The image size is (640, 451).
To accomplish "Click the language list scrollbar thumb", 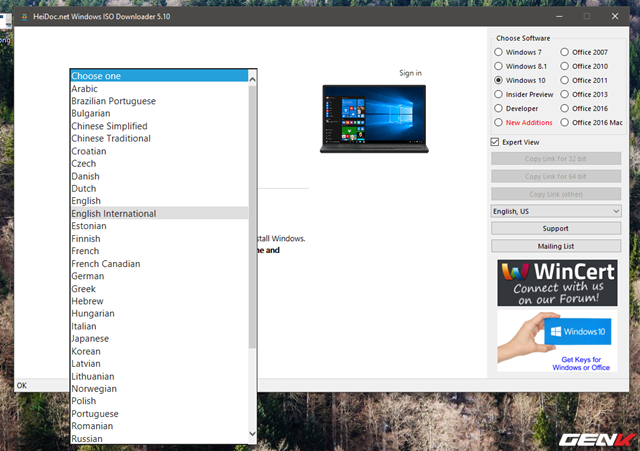I will 252,217.
